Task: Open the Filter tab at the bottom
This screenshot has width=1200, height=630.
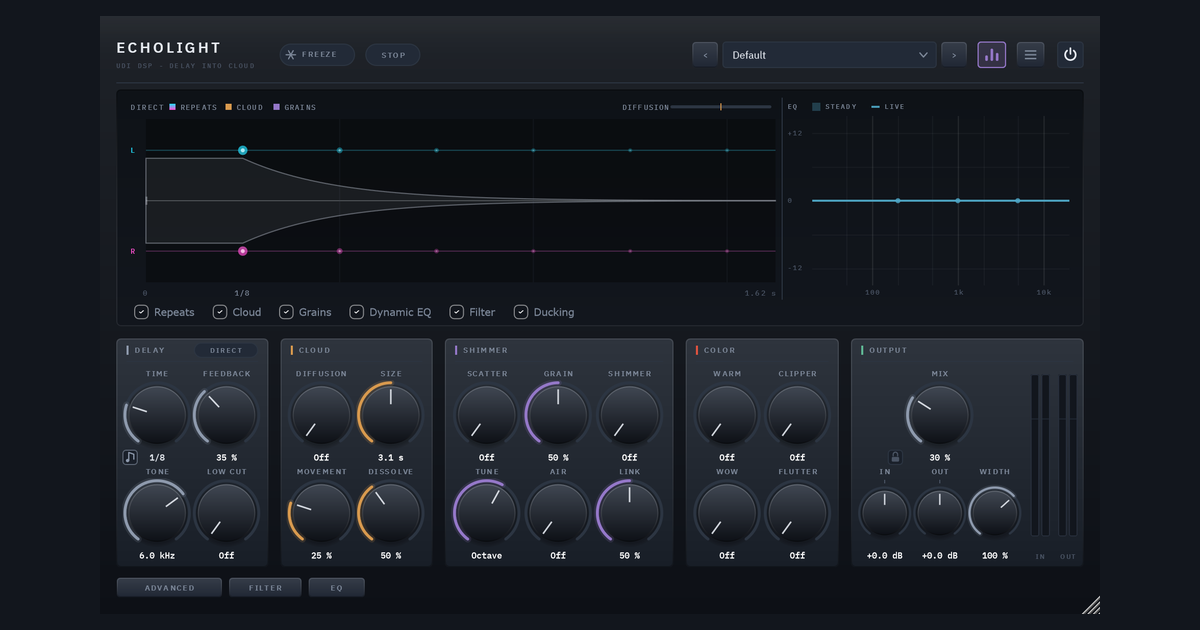Action: (265, 588)
